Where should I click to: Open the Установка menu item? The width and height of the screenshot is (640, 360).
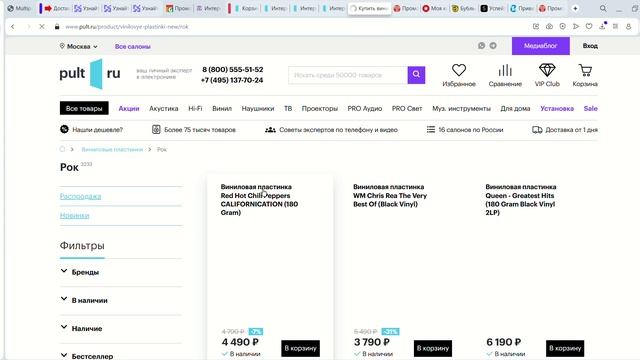(x=557, y=109)
